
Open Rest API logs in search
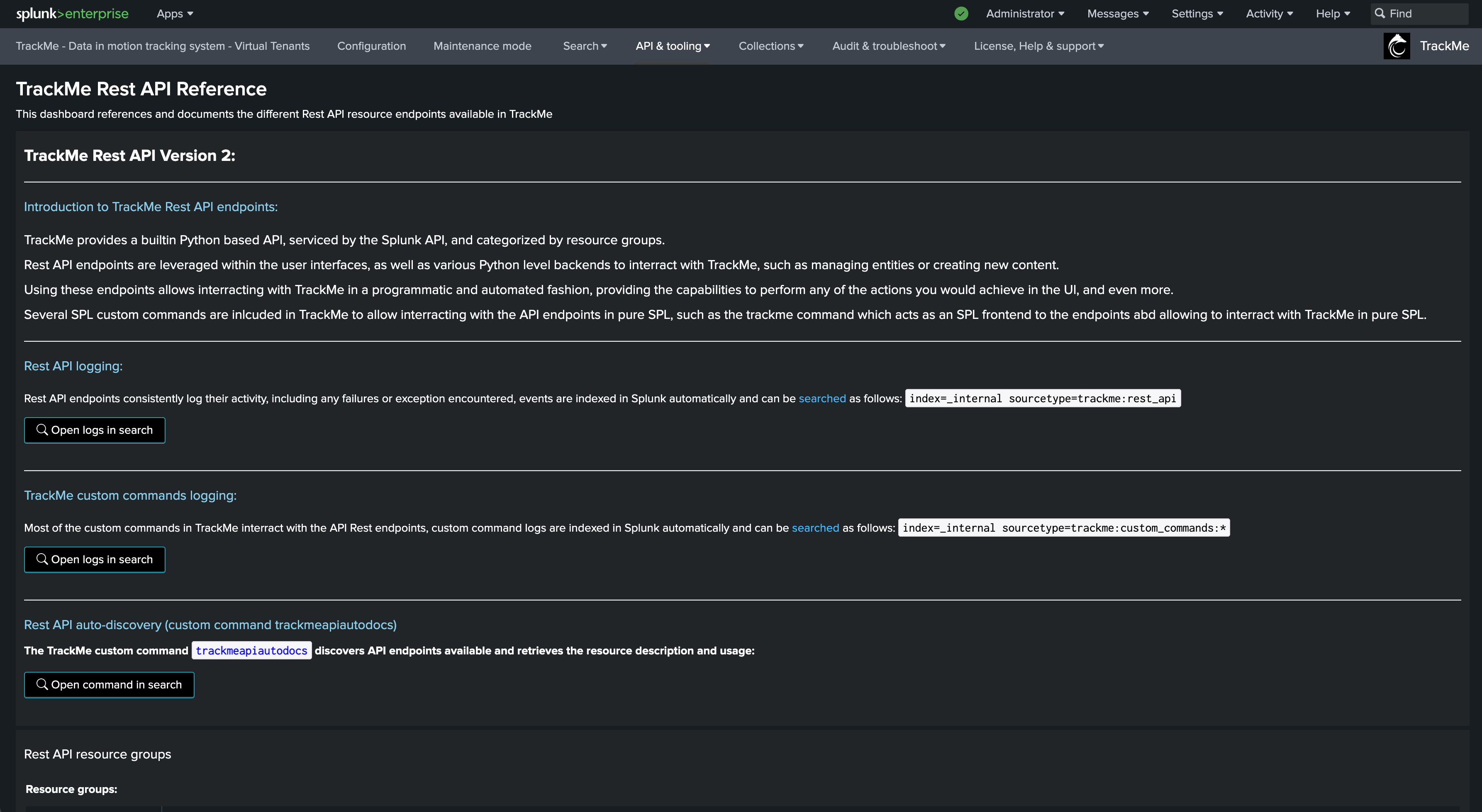coord(94,430)
